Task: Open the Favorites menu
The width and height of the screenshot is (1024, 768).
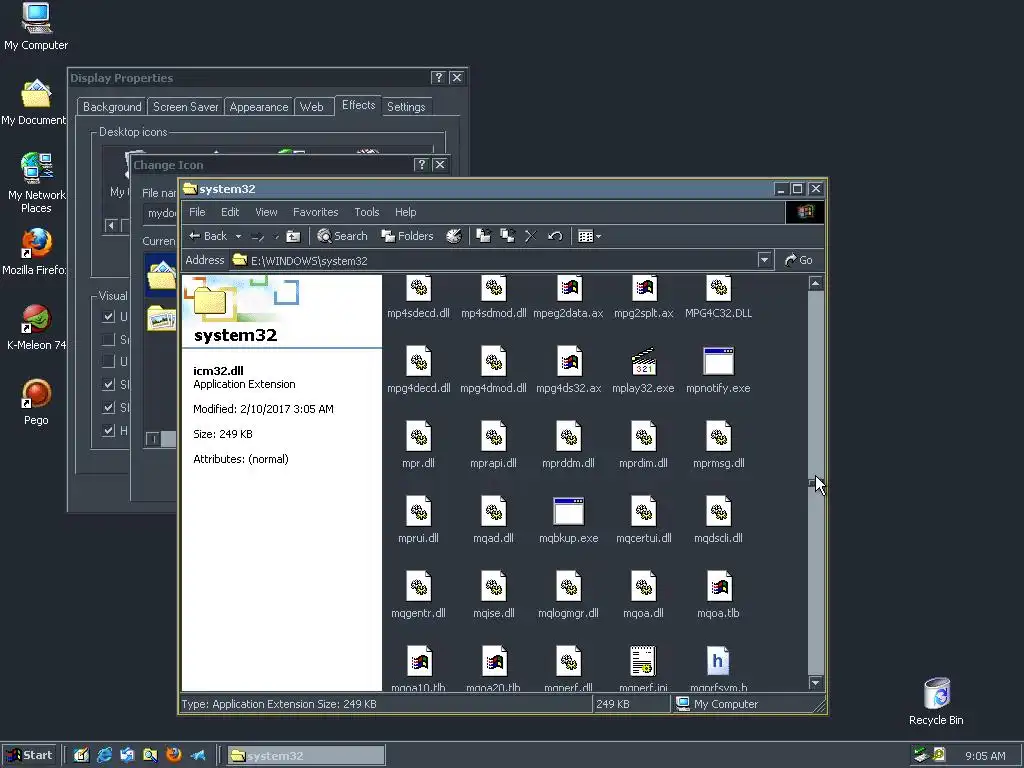Action: [x=315, y=212]
